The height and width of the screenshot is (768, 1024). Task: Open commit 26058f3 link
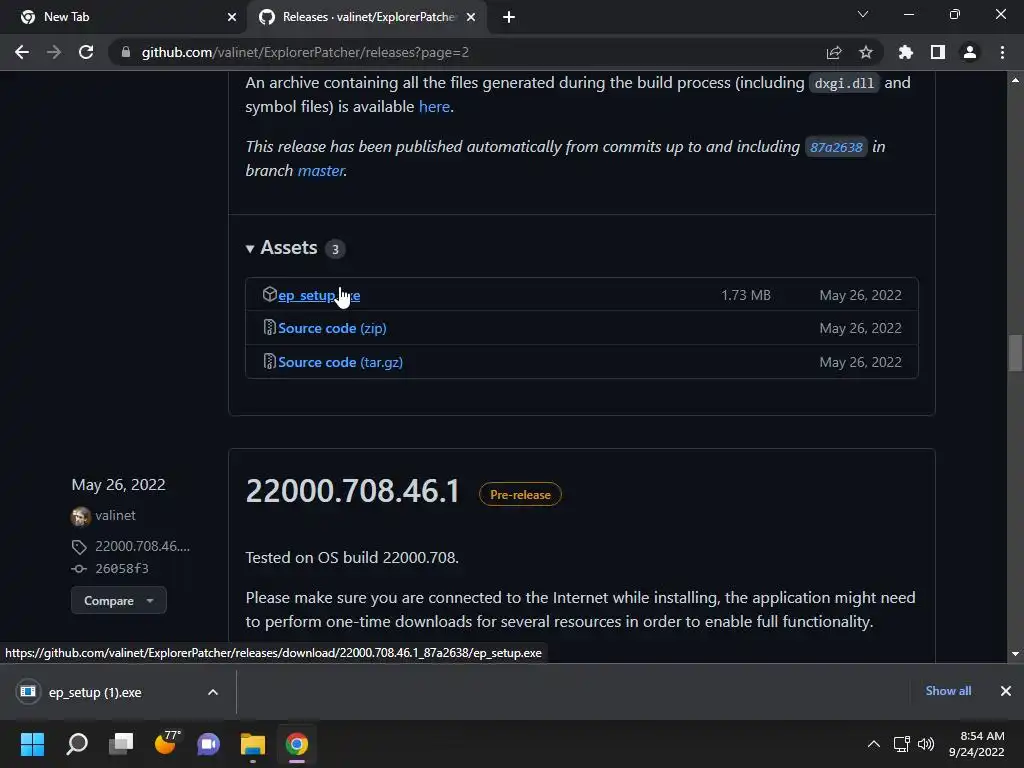coord(121,569)
